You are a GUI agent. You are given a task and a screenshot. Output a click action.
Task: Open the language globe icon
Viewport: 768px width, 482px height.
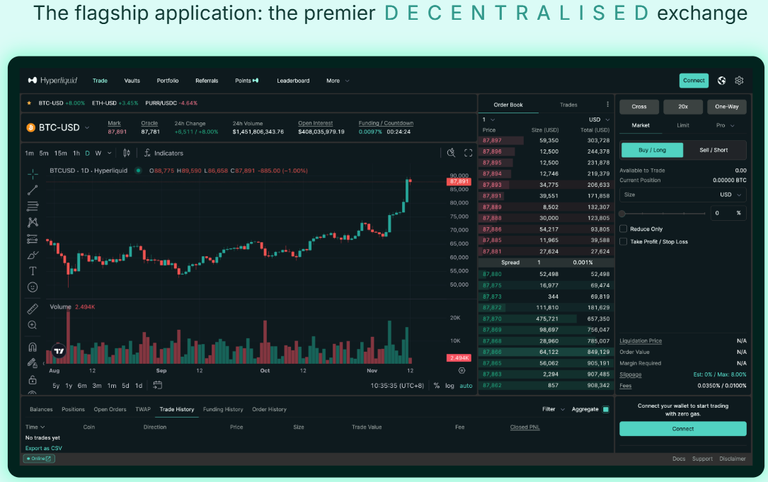coord(721,80)
